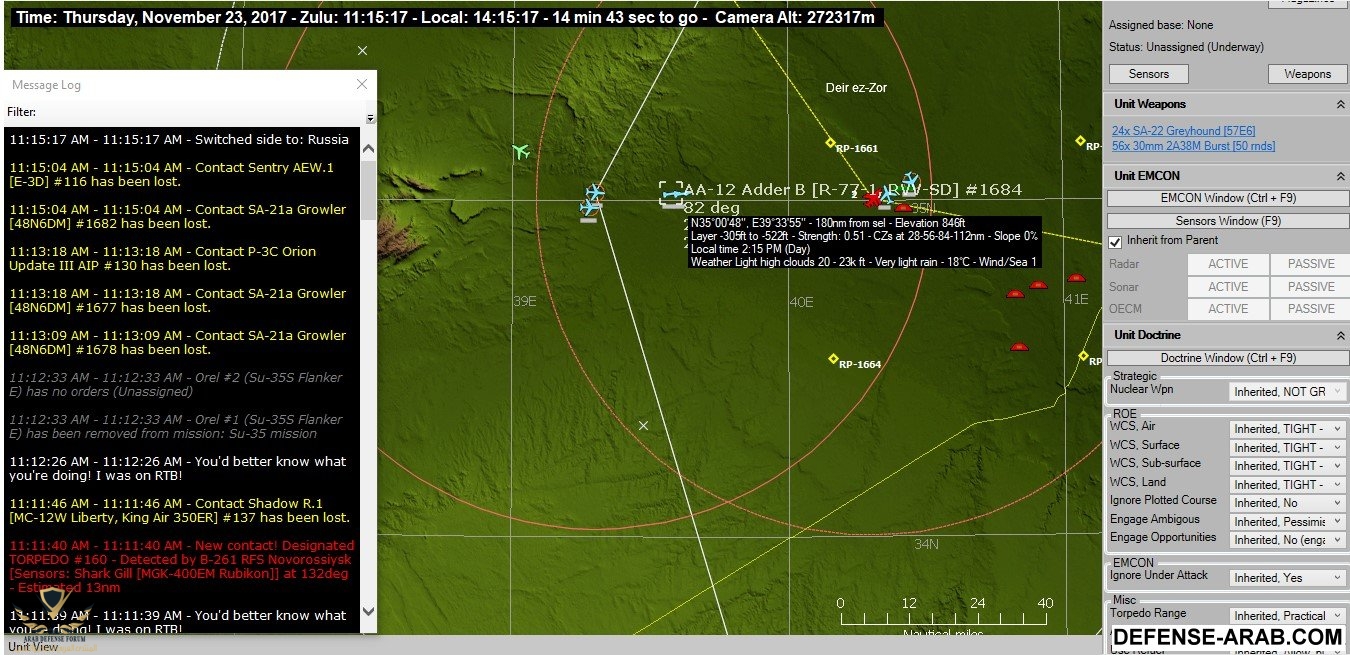Click the bracketed AA-12 Adder missile unit
Viewport: 1350px width, 655px height.
point(671,193)
